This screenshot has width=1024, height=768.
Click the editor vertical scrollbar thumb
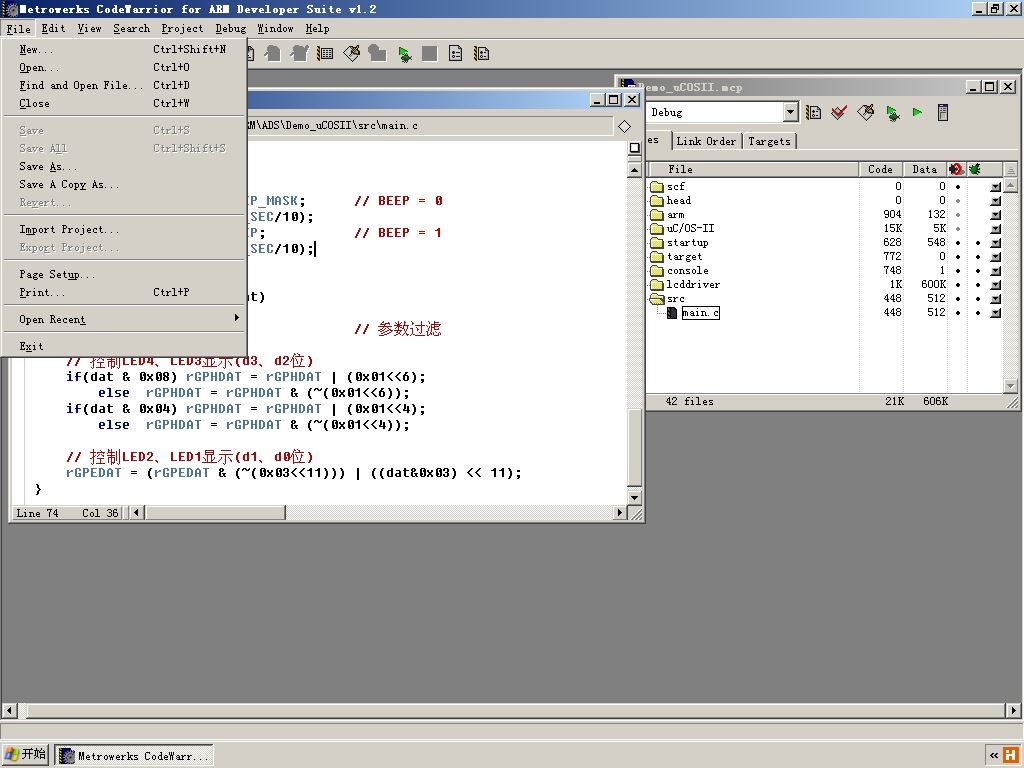[634, 447]
